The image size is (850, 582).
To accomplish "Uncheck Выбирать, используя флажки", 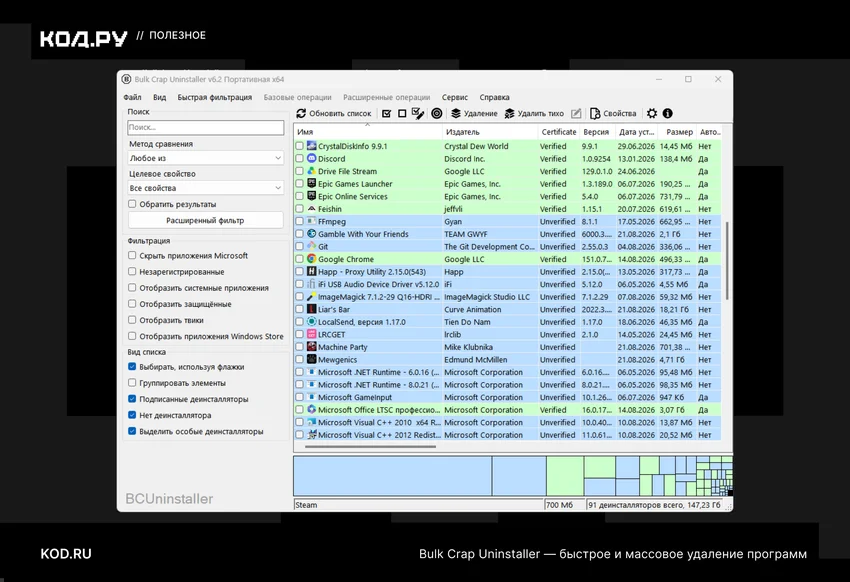I will tap(132, 366).
